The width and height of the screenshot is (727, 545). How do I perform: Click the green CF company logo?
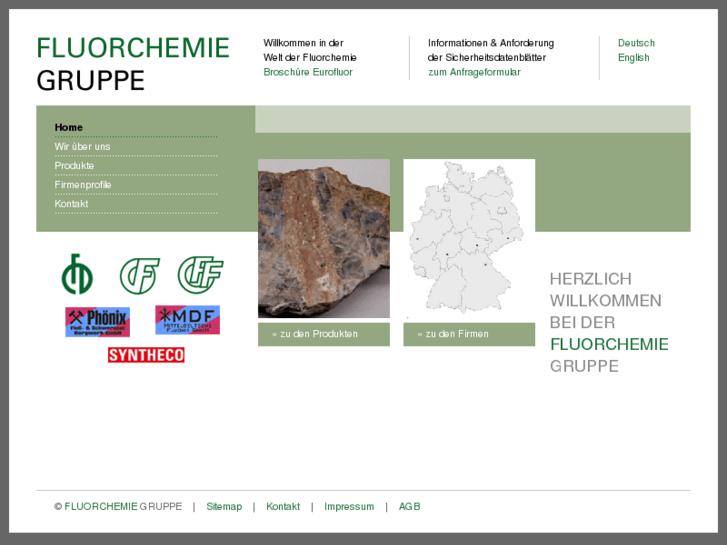140,276
